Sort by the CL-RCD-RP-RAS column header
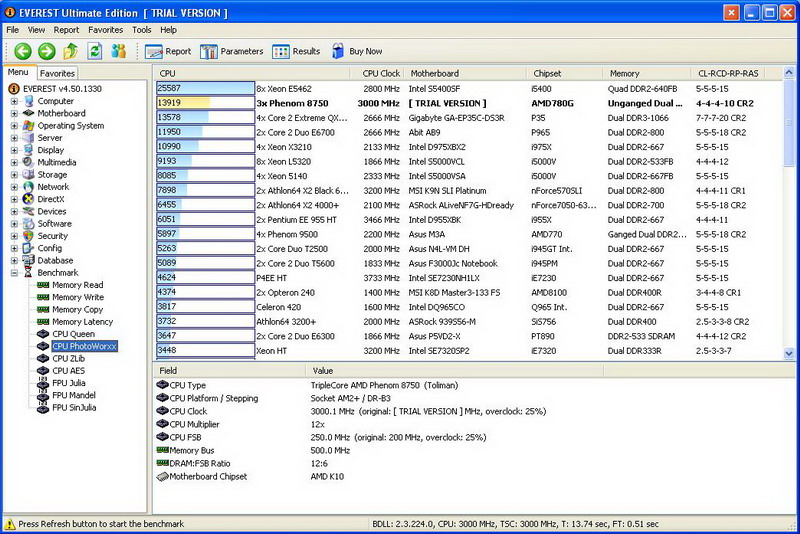Image resolution: width=800 pixels, height=534 pixels. [x=728, y=73]
